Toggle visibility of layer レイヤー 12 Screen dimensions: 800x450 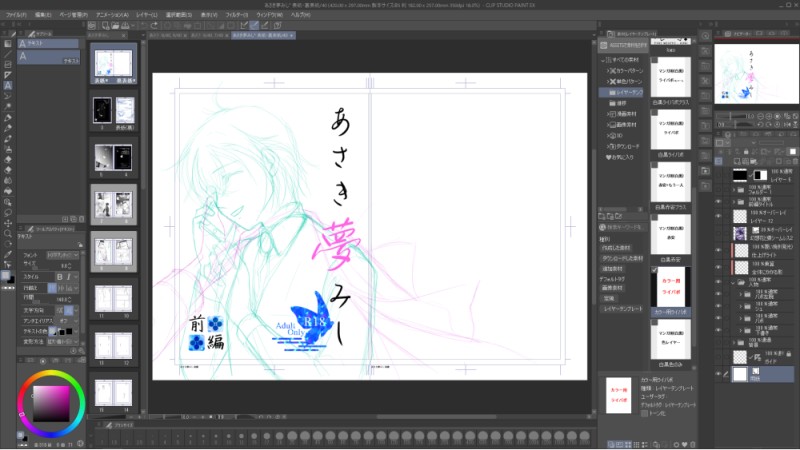[718, 216]
